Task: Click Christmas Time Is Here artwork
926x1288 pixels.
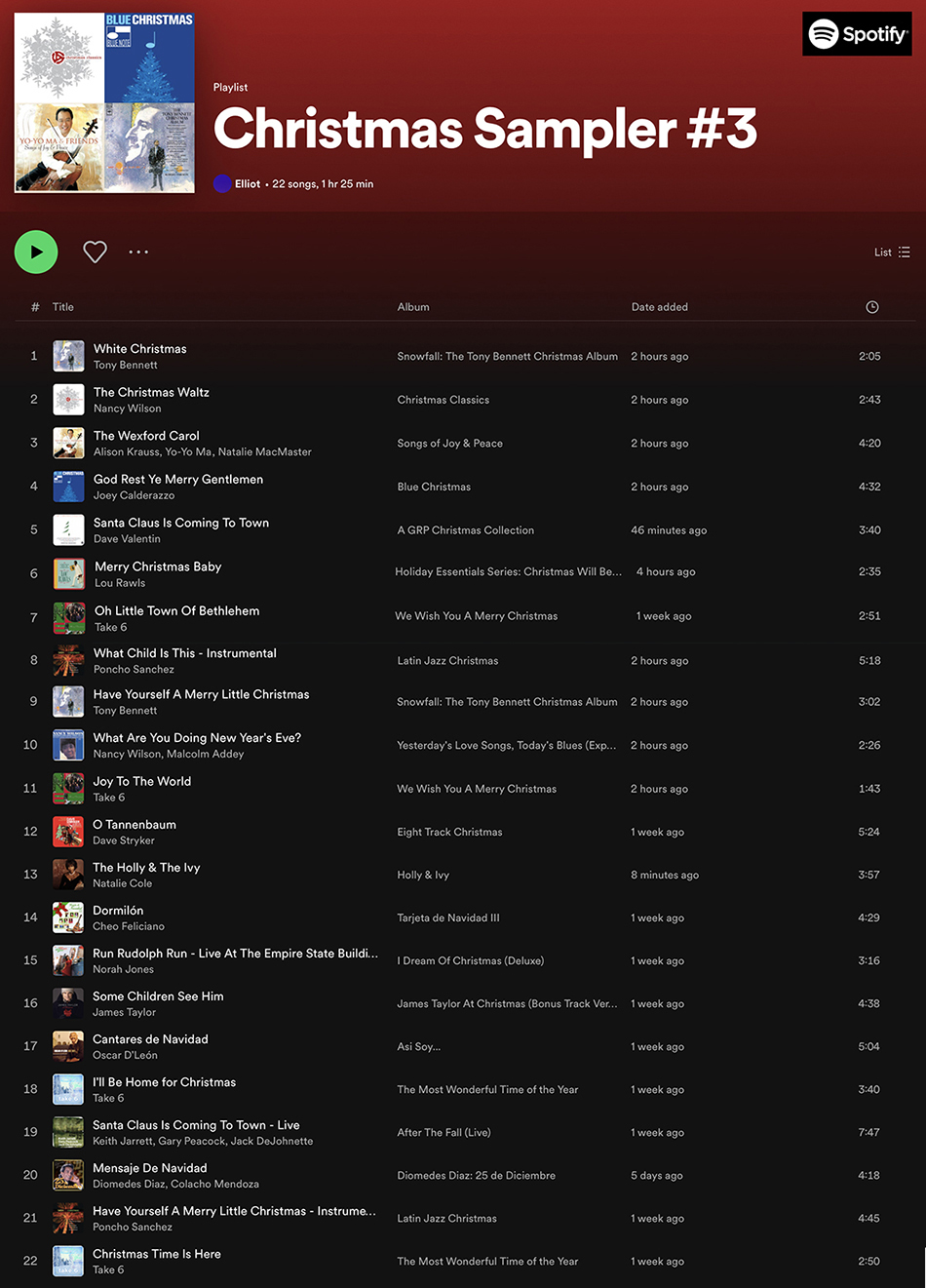Action: coord(68,1261)
